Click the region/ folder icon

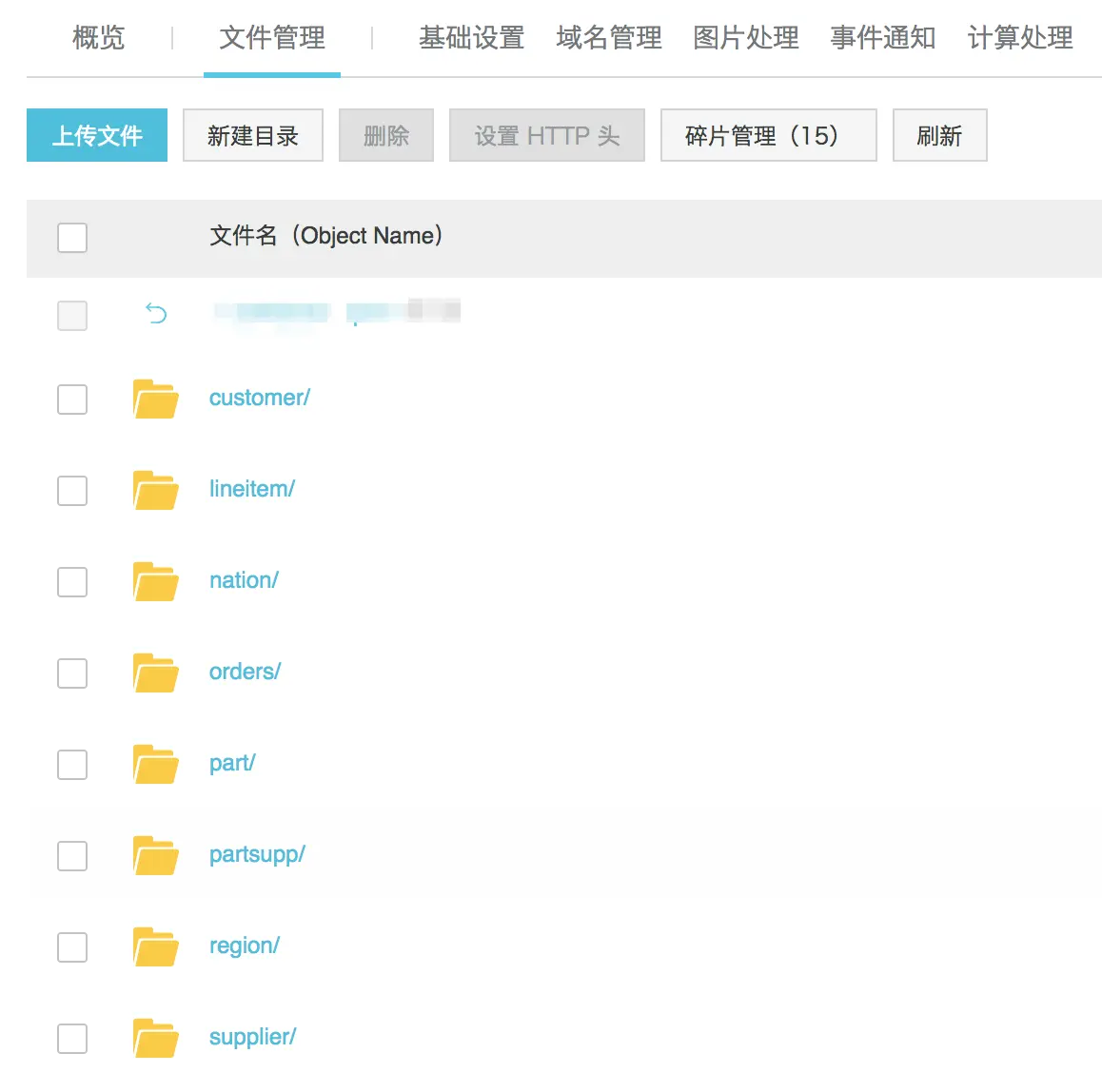coord(155,947)
